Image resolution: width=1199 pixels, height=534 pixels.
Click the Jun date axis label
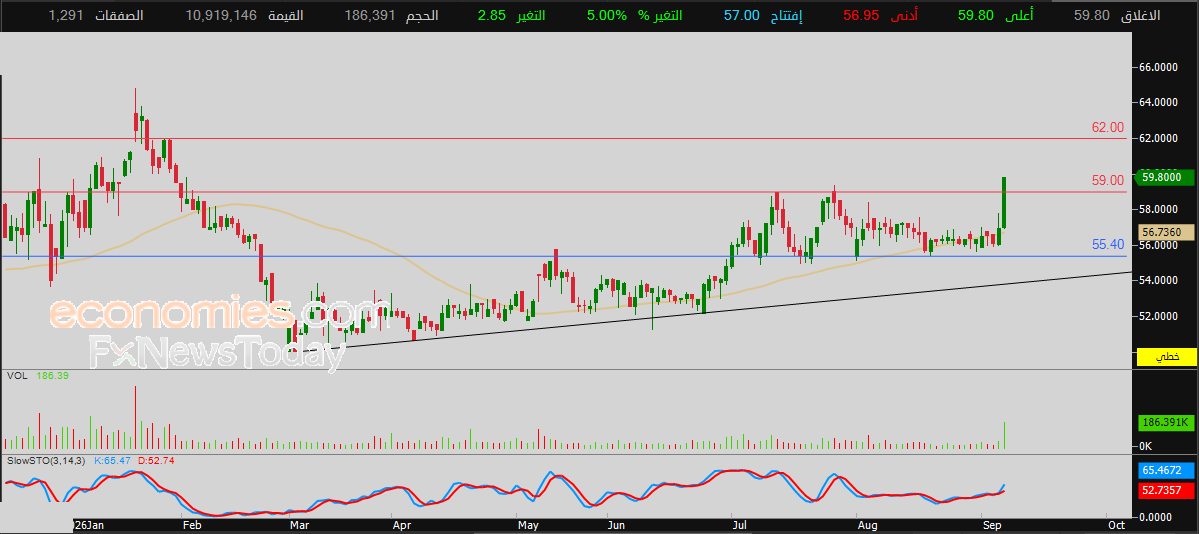tap(616, 526)
